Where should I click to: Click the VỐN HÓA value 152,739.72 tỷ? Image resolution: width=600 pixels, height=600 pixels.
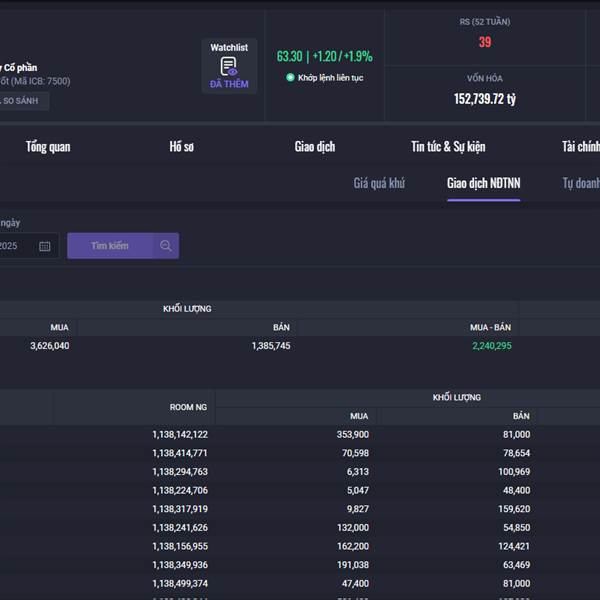click(484, 99)
